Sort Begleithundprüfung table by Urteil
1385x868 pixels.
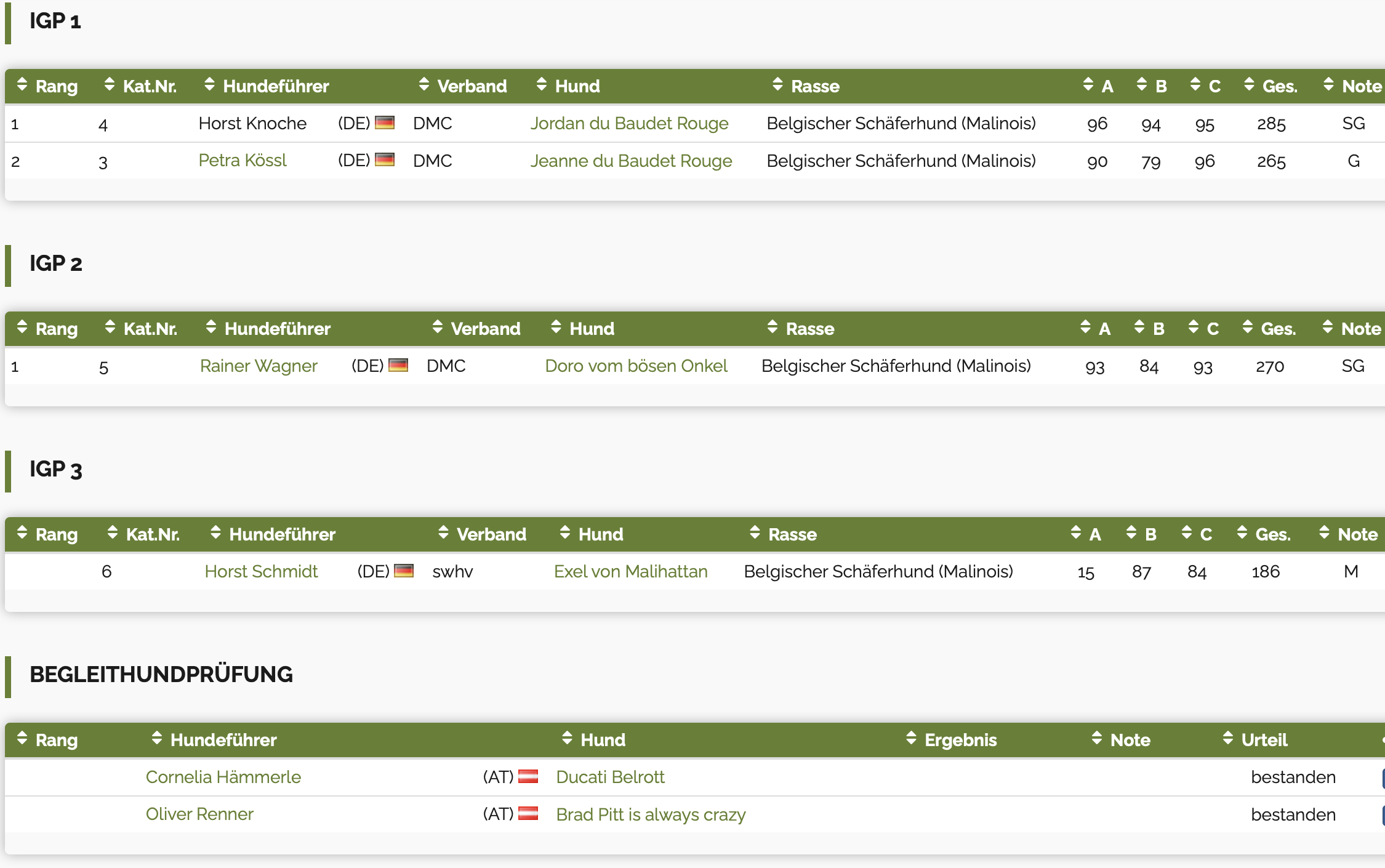(x=1256, y=740)
